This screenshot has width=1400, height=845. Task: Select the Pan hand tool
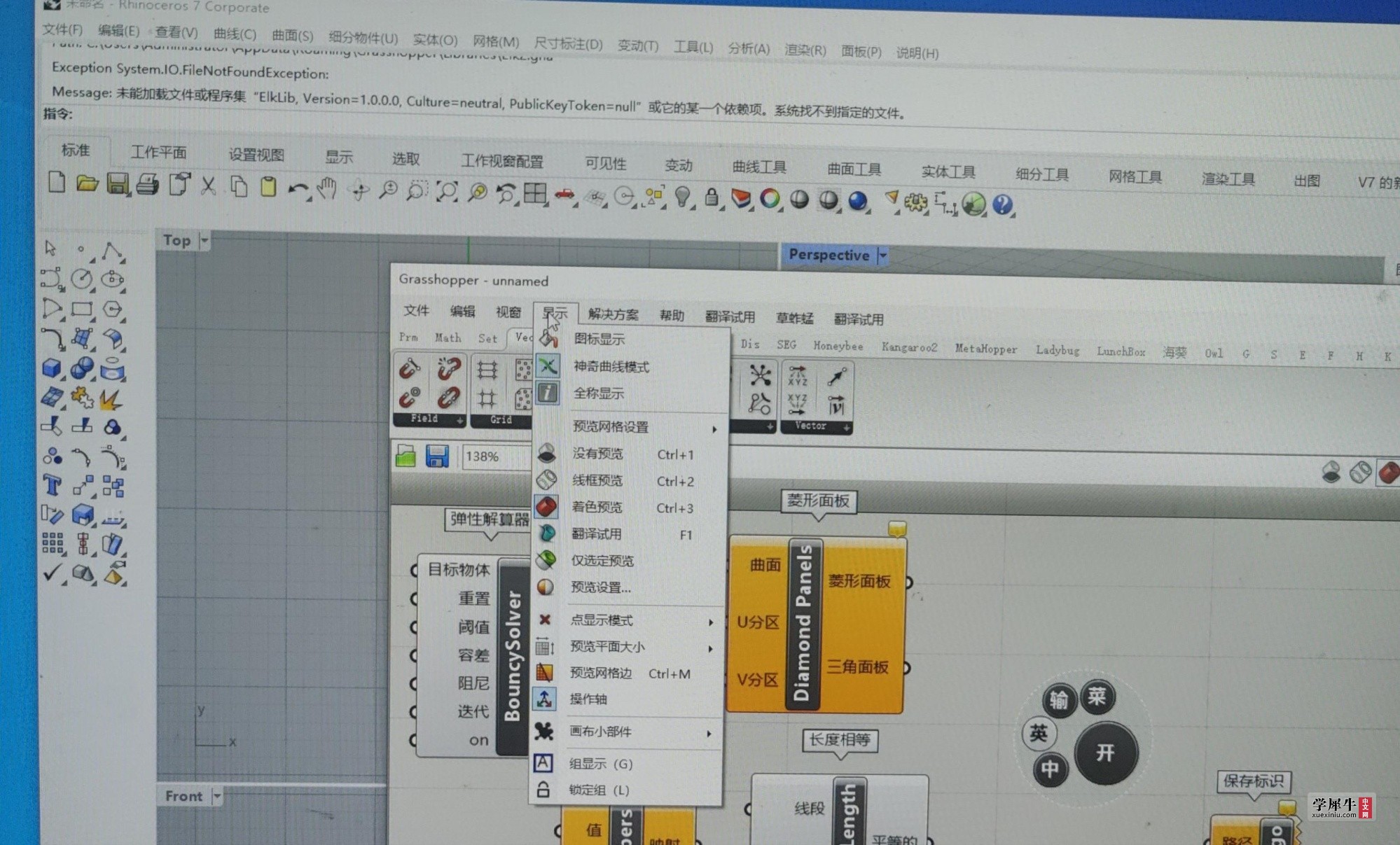pyautogui.click(x=326, y=189)
